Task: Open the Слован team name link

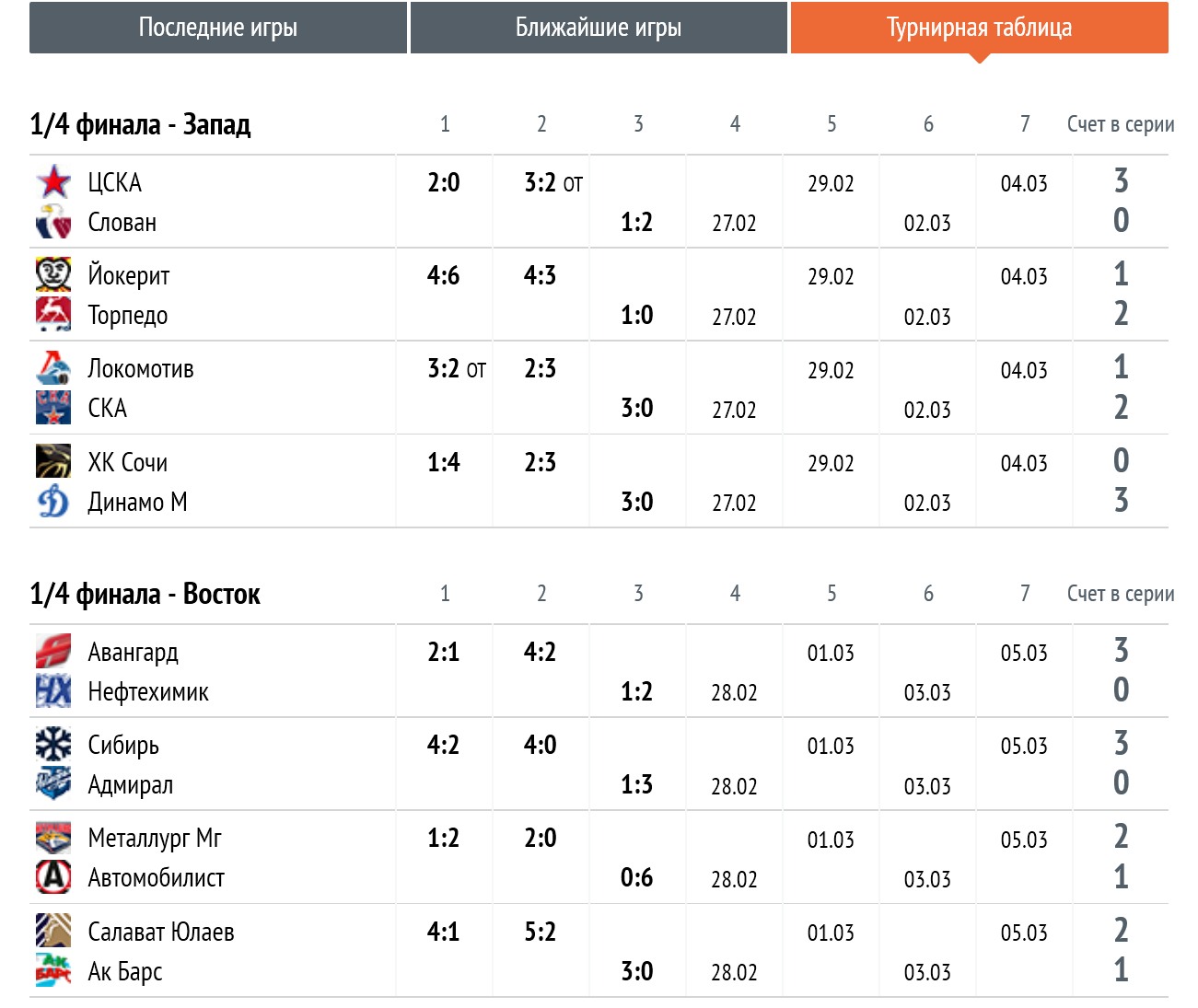Action: click(x=122, y=223)
